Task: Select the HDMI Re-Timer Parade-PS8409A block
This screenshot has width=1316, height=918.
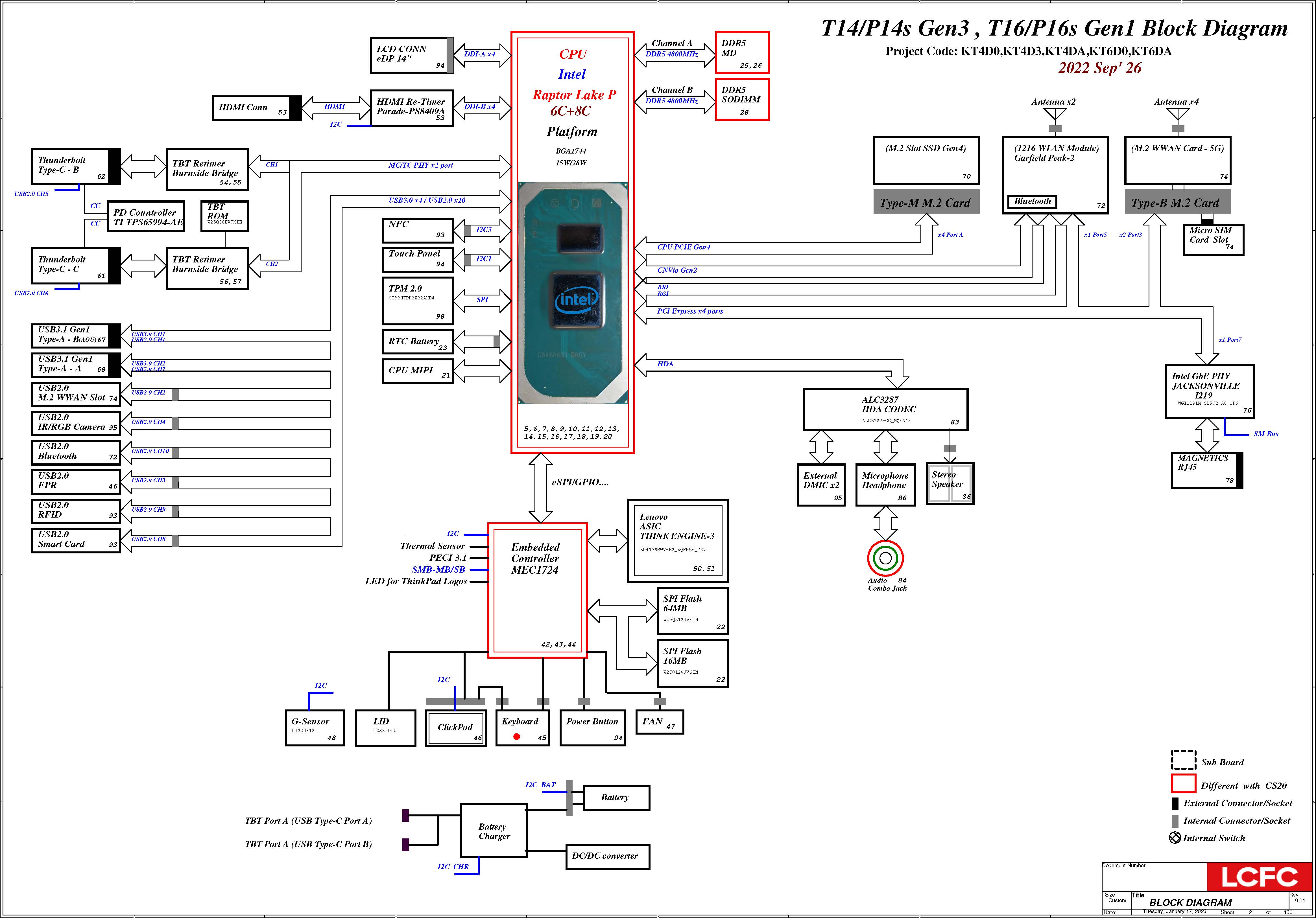Action: click(412, 108)
